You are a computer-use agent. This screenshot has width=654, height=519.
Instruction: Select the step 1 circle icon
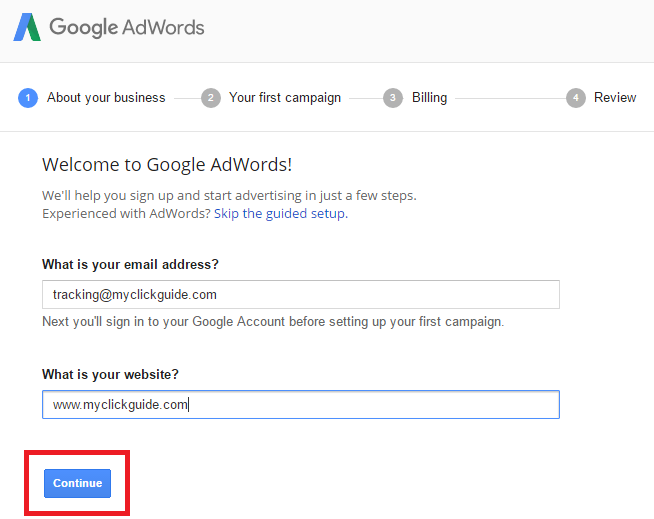(x=28, y=98)
